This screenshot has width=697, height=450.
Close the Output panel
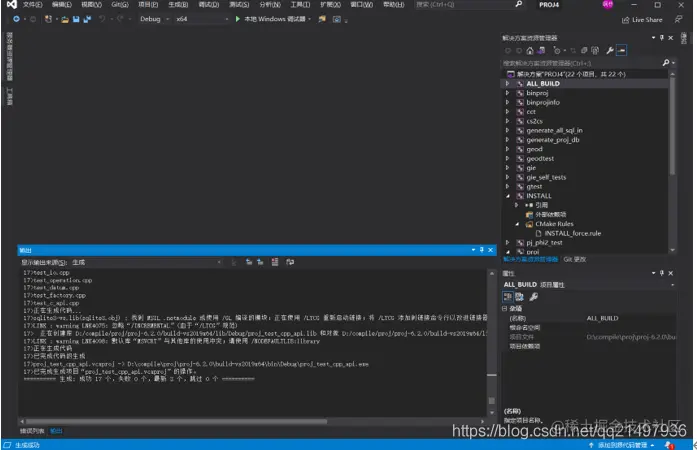(x=490, y=250)
